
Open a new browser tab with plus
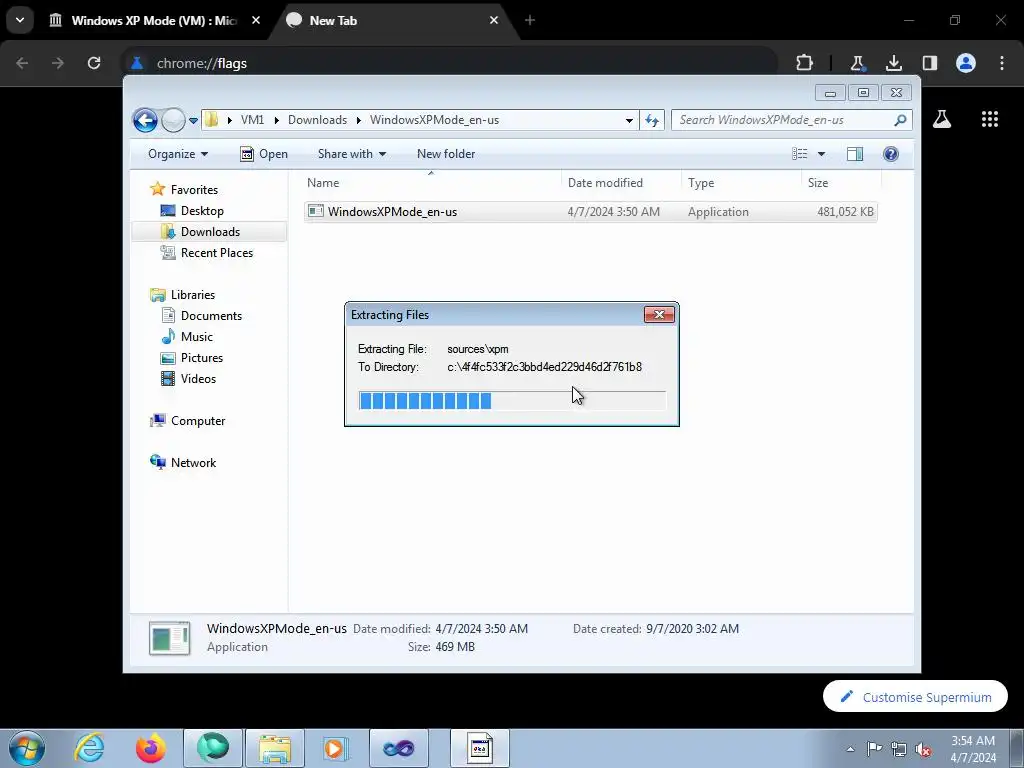tap(530, 20)
